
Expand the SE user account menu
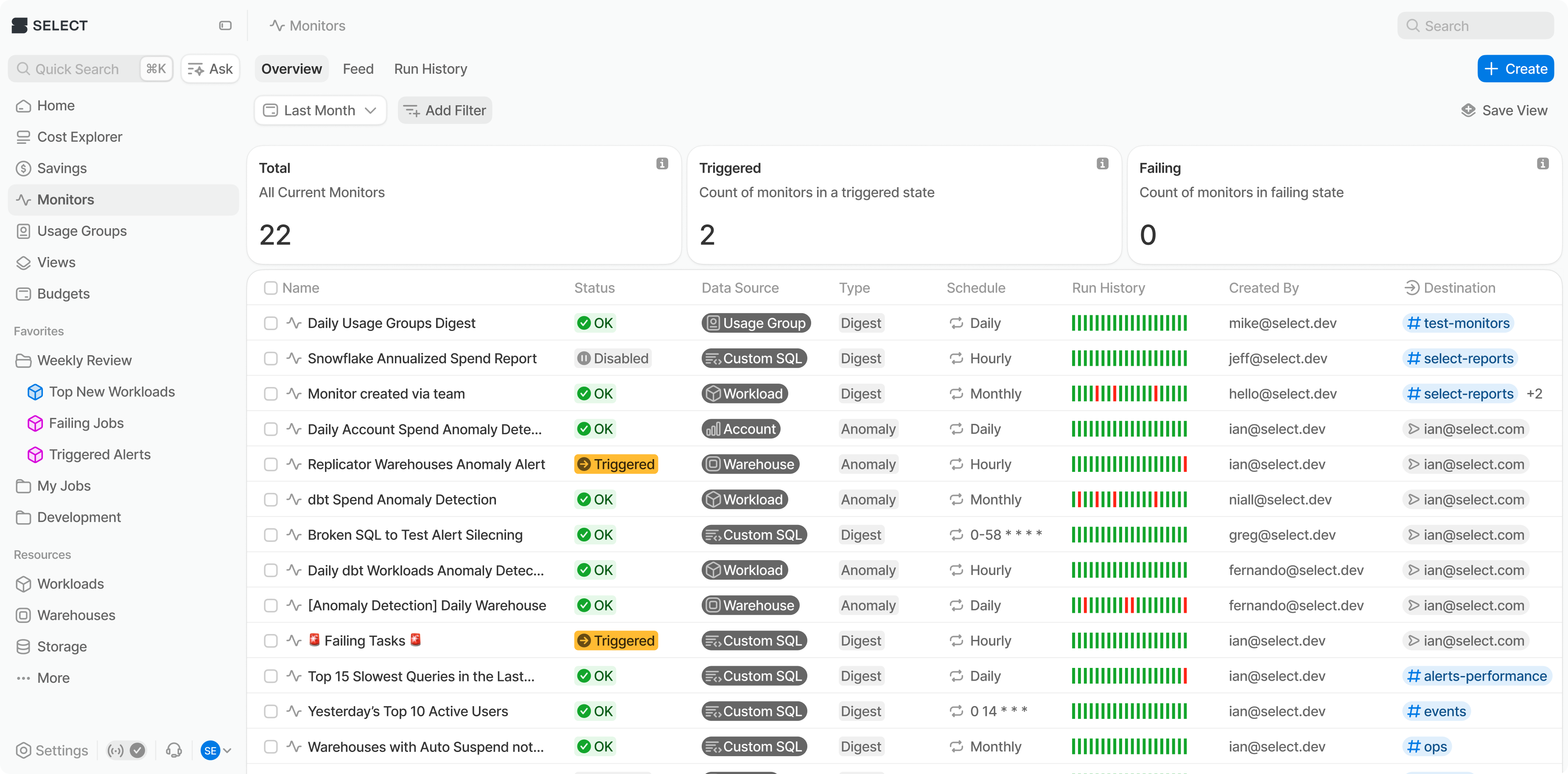[x=216, y=750]
